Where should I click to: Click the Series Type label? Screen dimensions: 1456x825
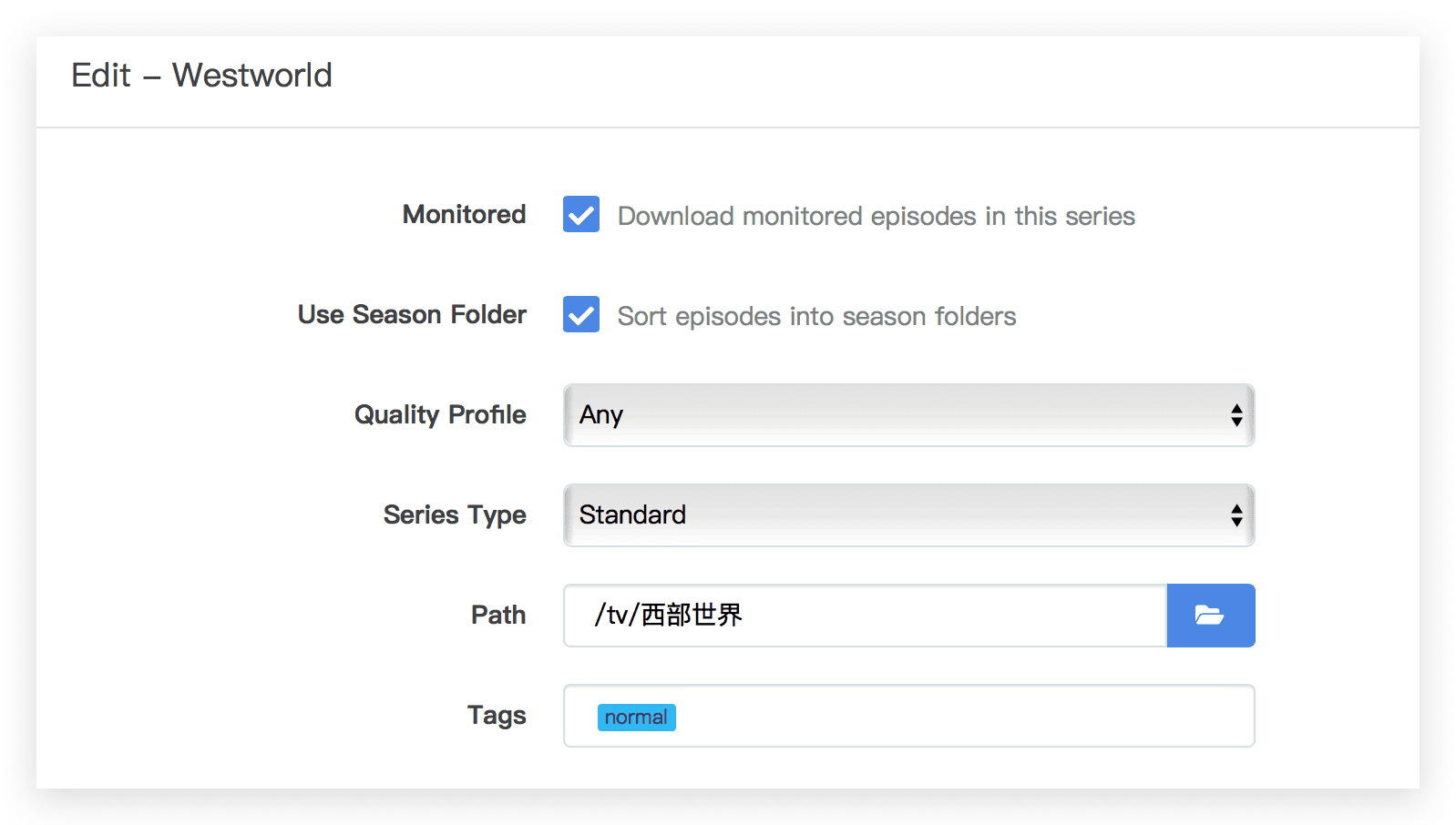[455, 515]
